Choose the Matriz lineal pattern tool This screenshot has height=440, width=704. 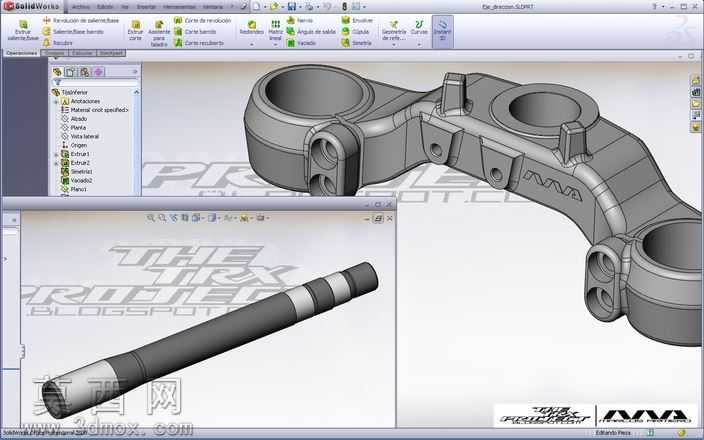[275, 30]
